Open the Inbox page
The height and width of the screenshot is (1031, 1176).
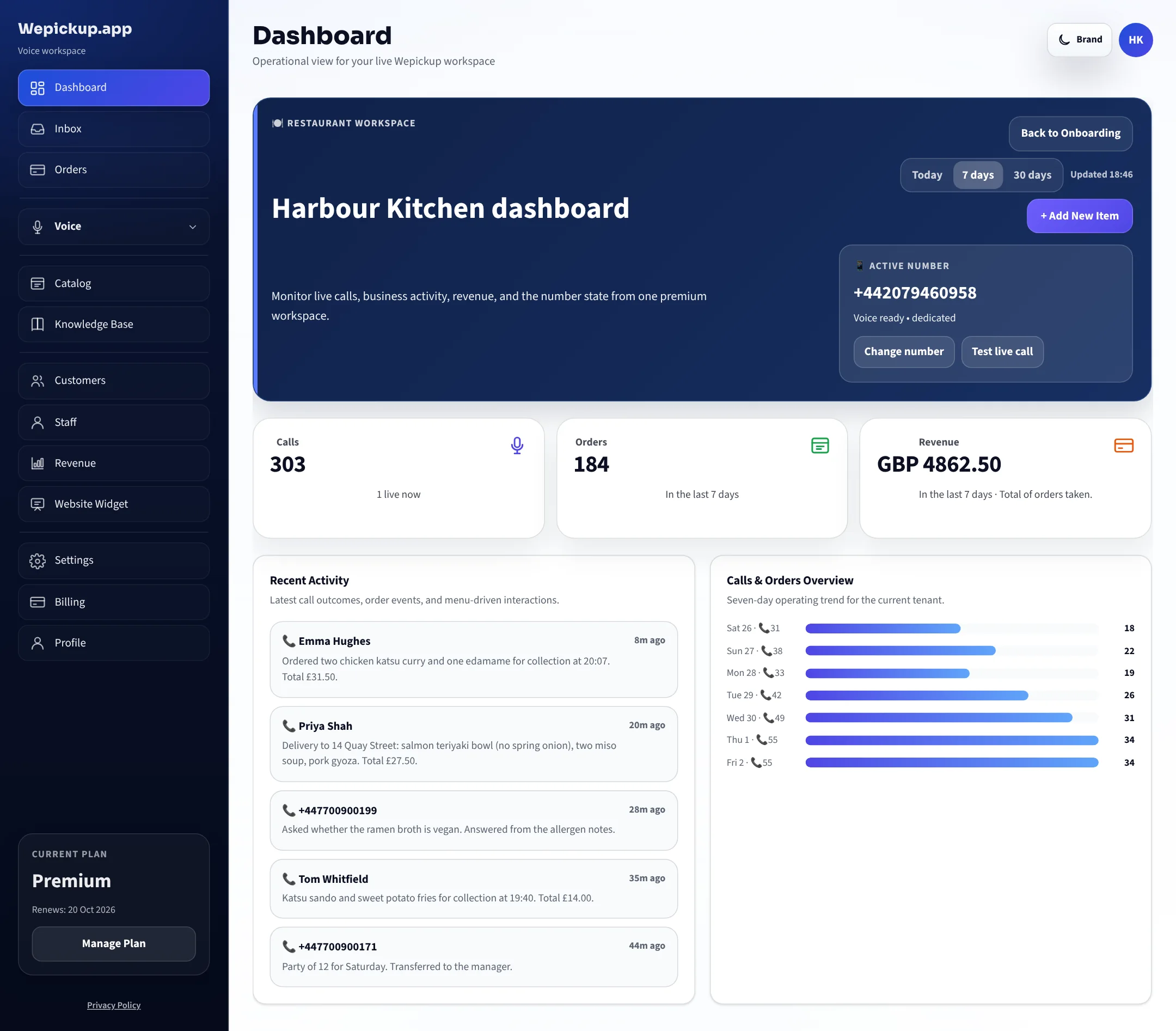point(114,129)
